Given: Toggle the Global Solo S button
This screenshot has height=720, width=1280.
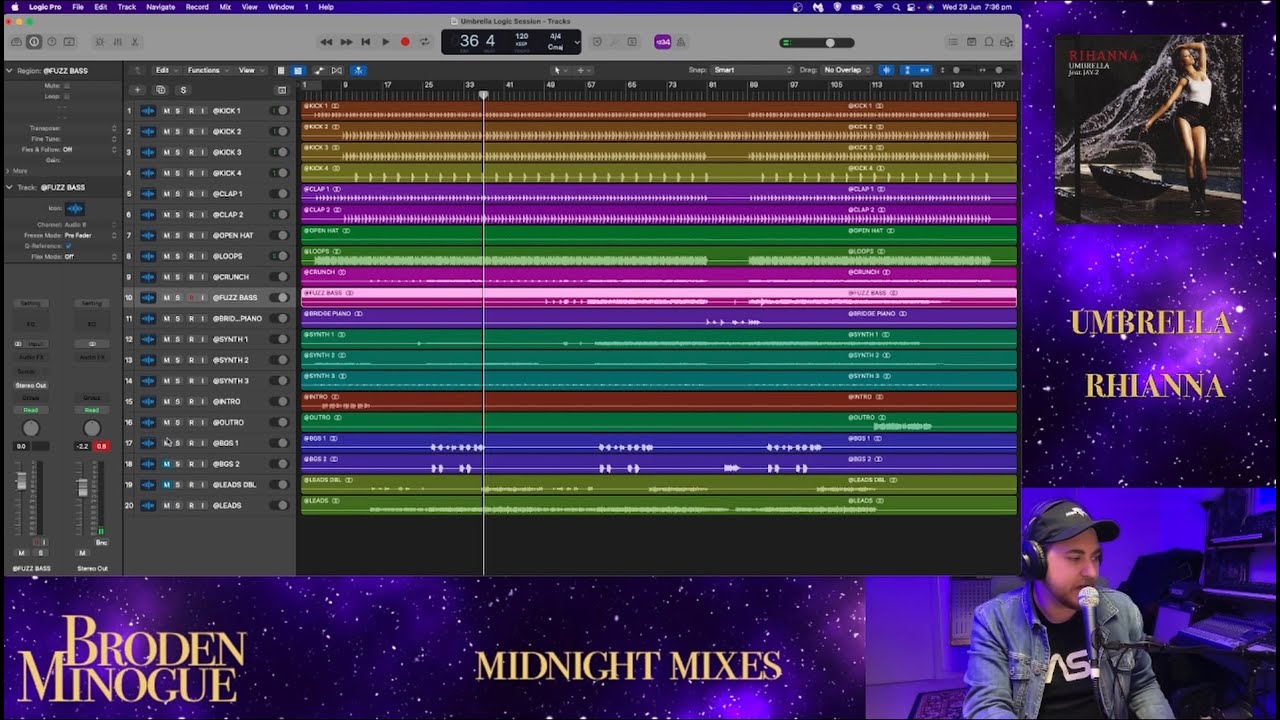Looking at the screenshot, I should 183,90.
